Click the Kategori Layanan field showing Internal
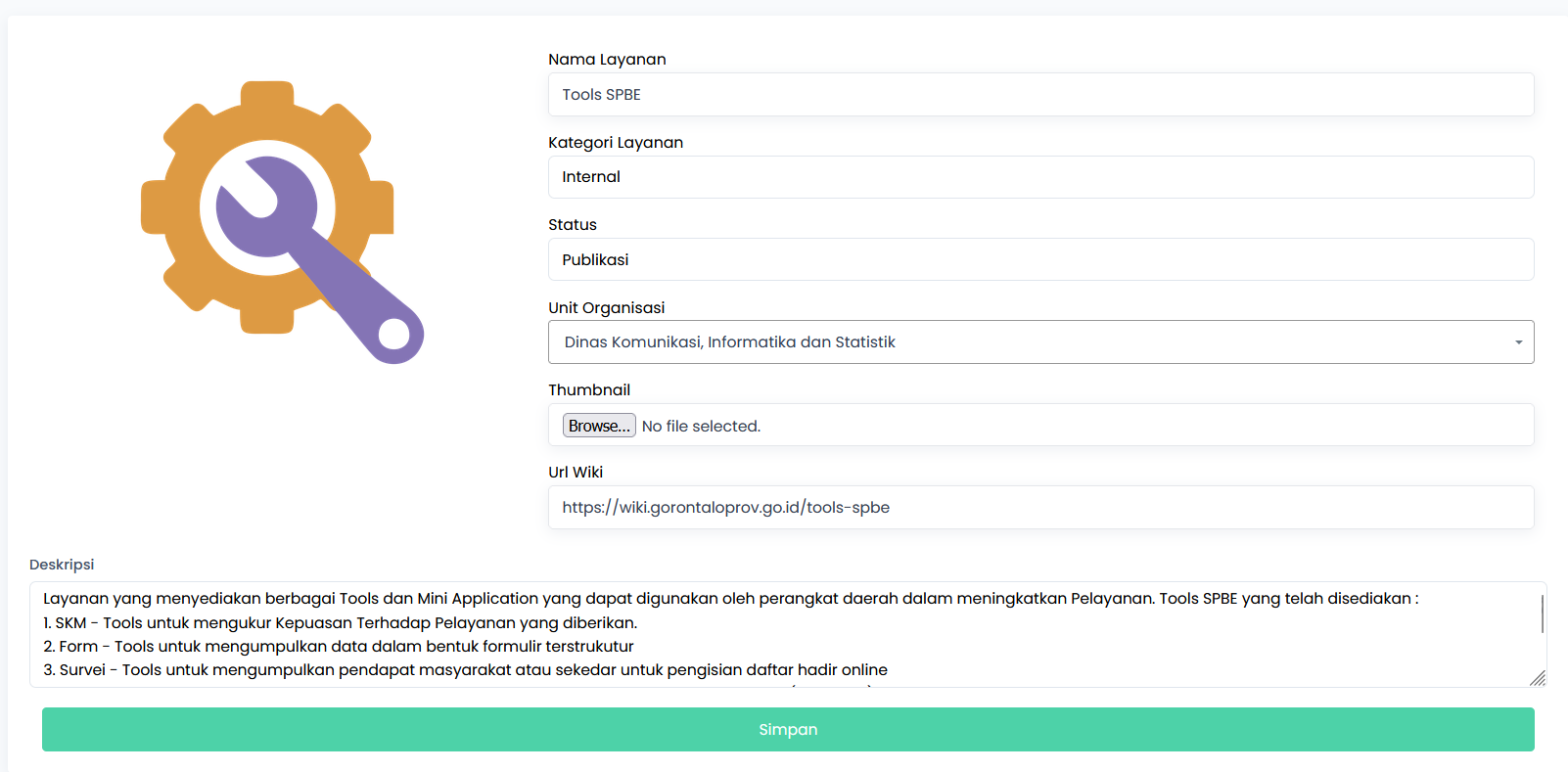Image resolution: width=1568 pixels, height=772 pixels. 1039,177
